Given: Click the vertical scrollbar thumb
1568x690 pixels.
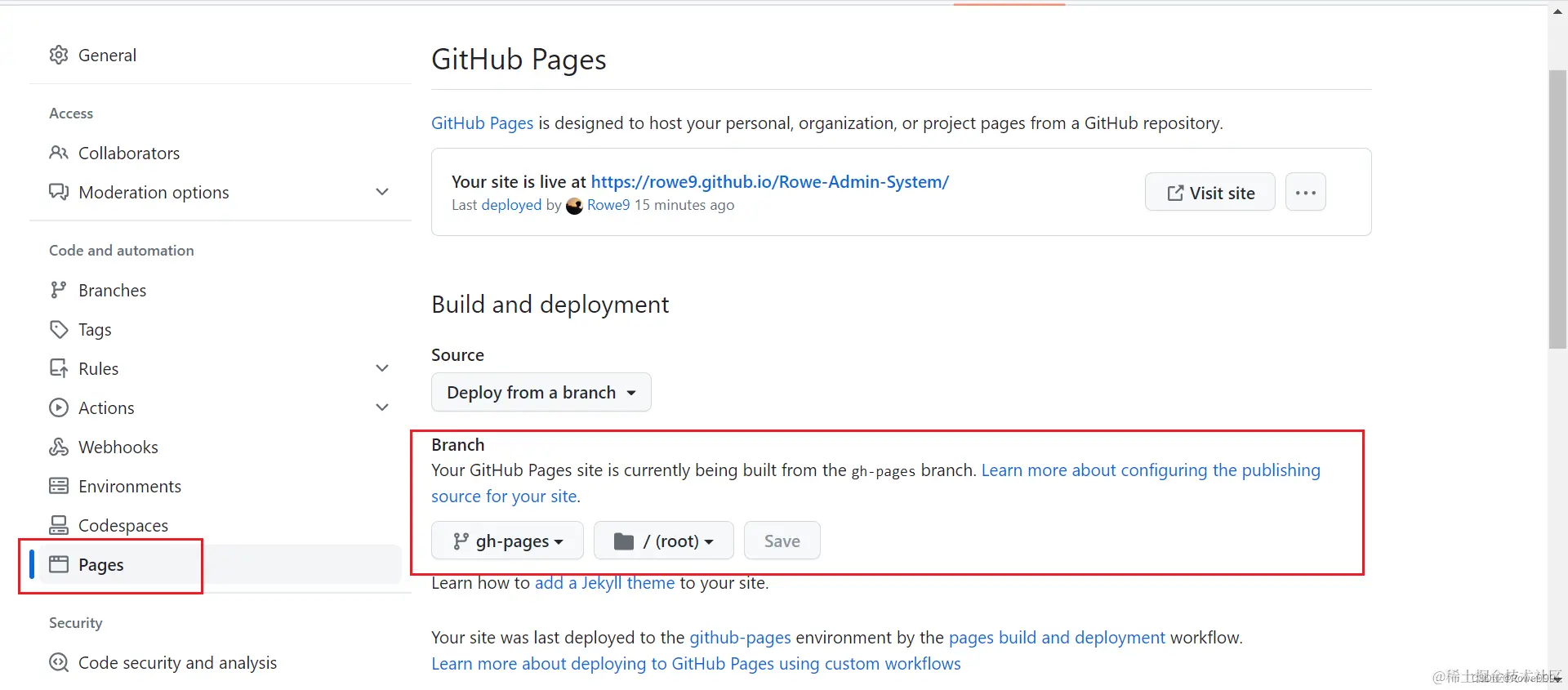Looking at the screenshot, I should coord(1557,209).
